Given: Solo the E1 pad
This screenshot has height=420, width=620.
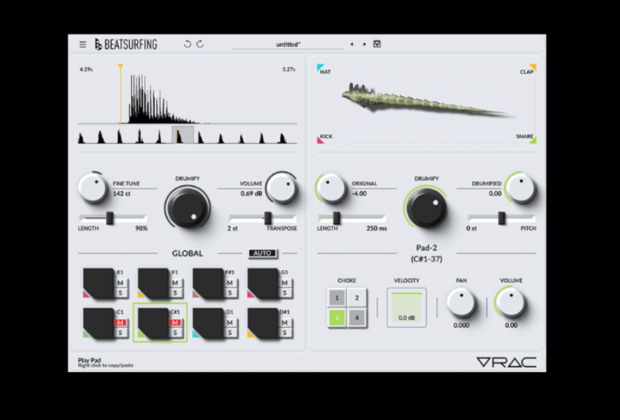Looking at the screenshot, I should [121, 293].
